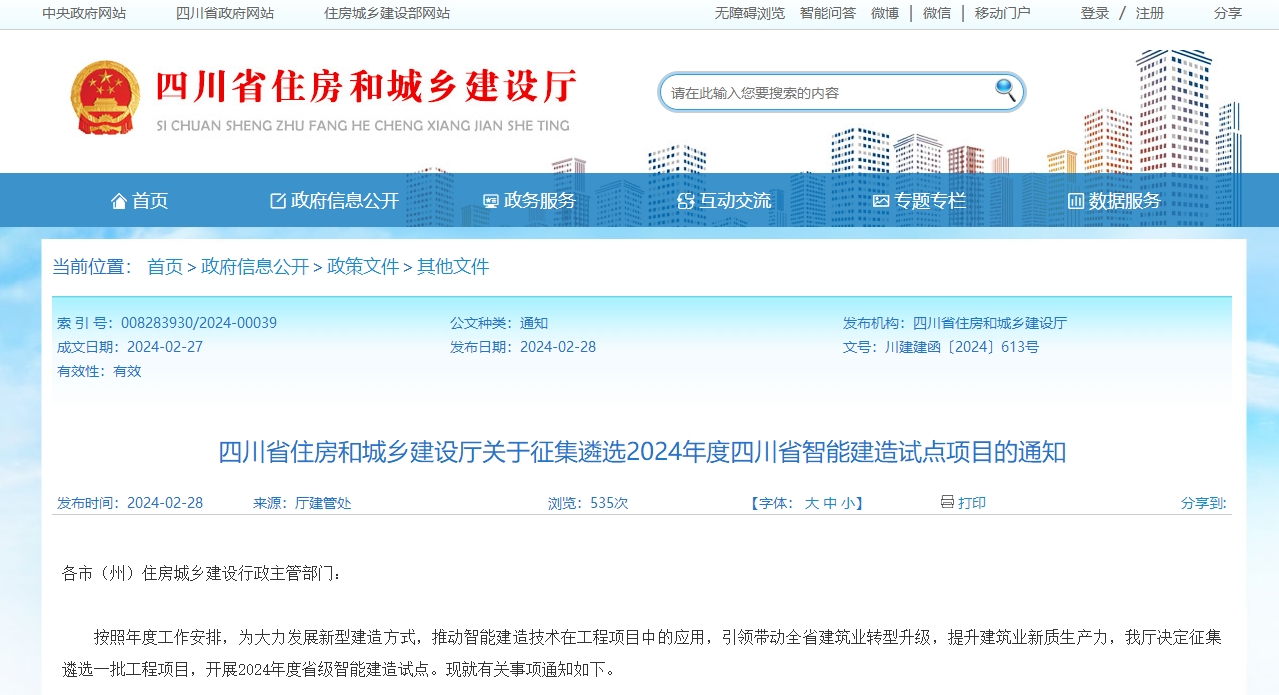Image resolution: width=1279 pixels, height=695 pixels.
Task: Toggle 无障碍浏览 accessibility browsing mode
Action: coord(748,14)
